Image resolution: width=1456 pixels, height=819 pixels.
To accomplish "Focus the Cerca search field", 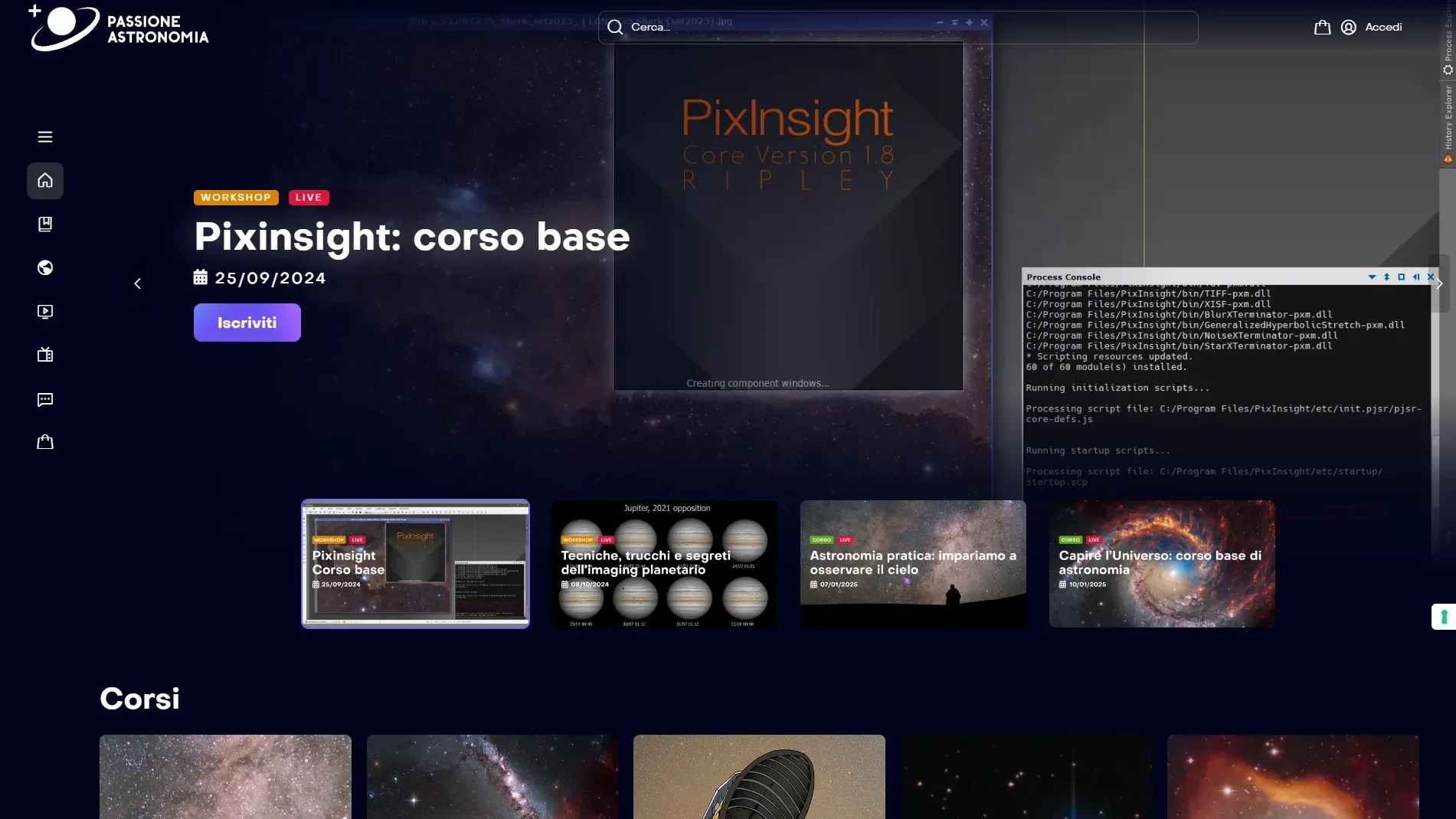I will click(898, 28).
